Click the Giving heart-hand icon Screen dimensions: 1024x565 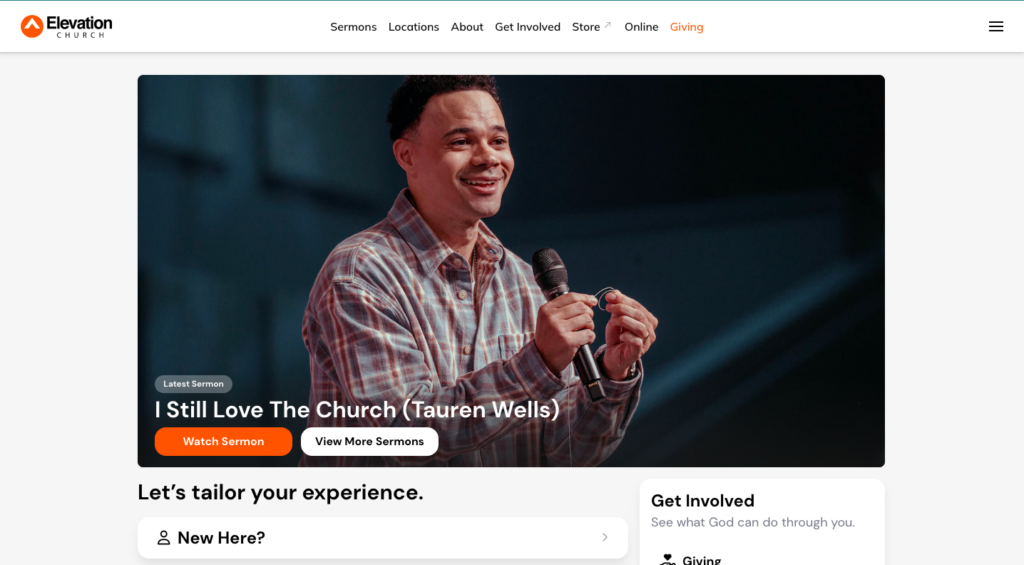[667, 560]
